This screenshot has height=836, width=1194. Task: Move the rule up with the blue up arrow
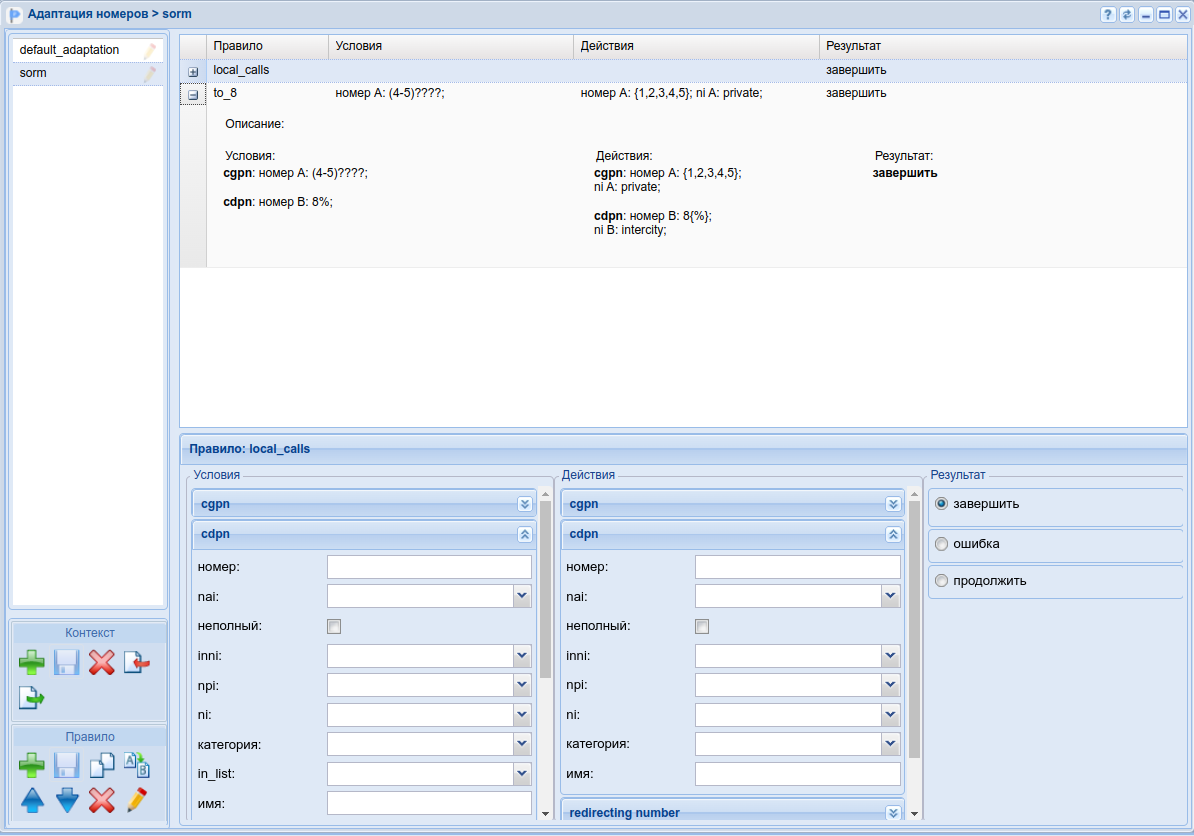pyautogui.click(x=32, y=800)
